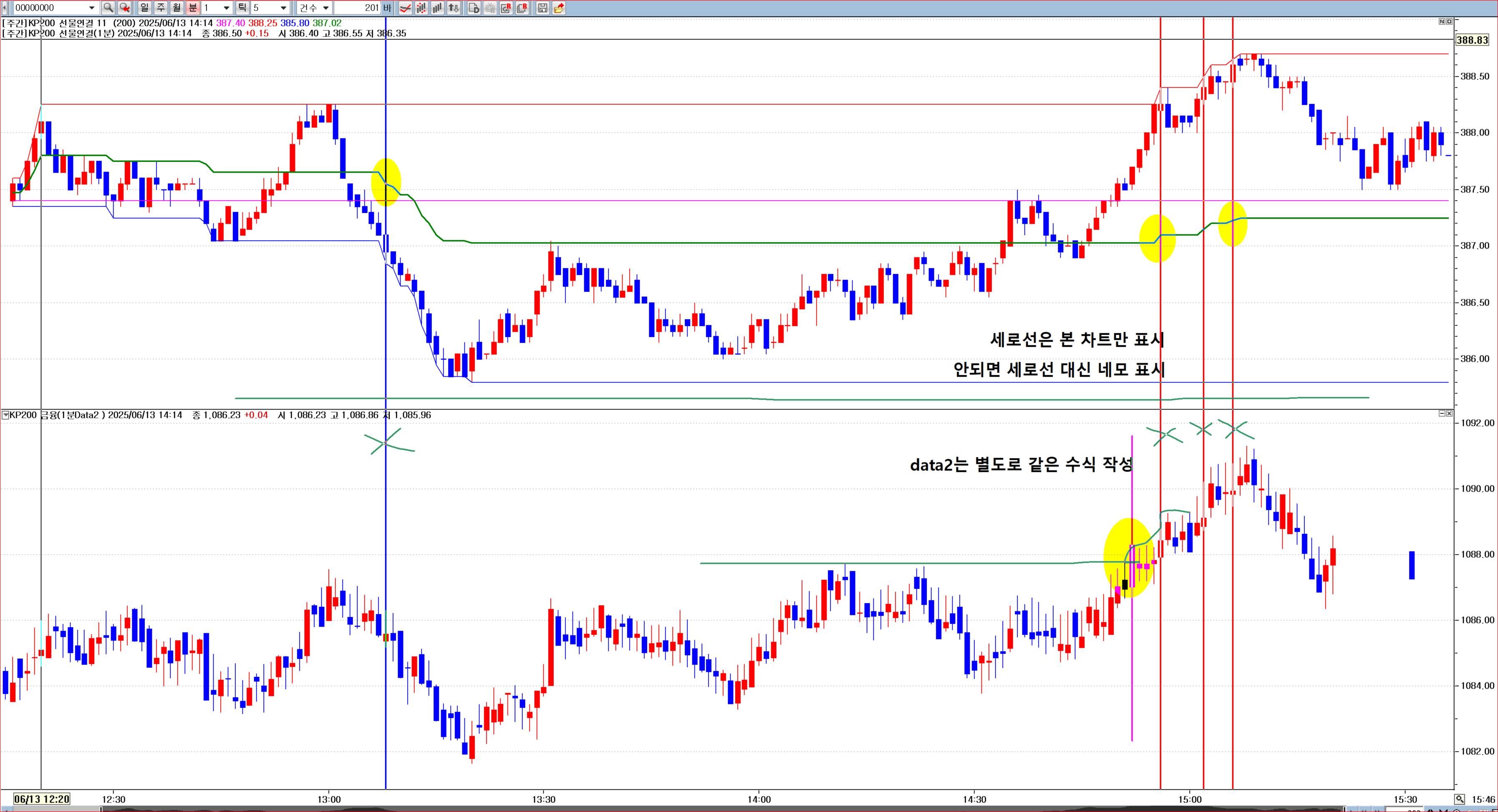Open the symbol code 00000000 dropdown
1498x812 pixels.
(x=91, y=8)
